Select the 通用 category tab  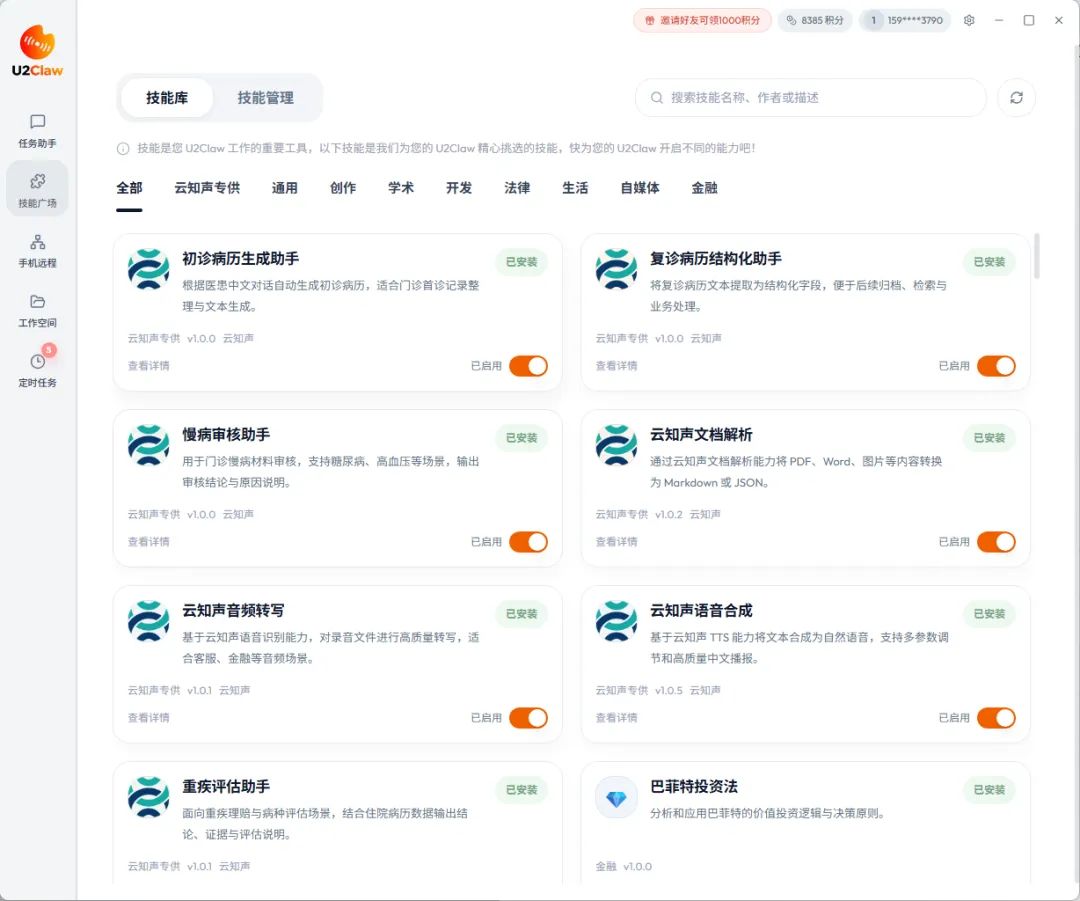coord(284,188)
